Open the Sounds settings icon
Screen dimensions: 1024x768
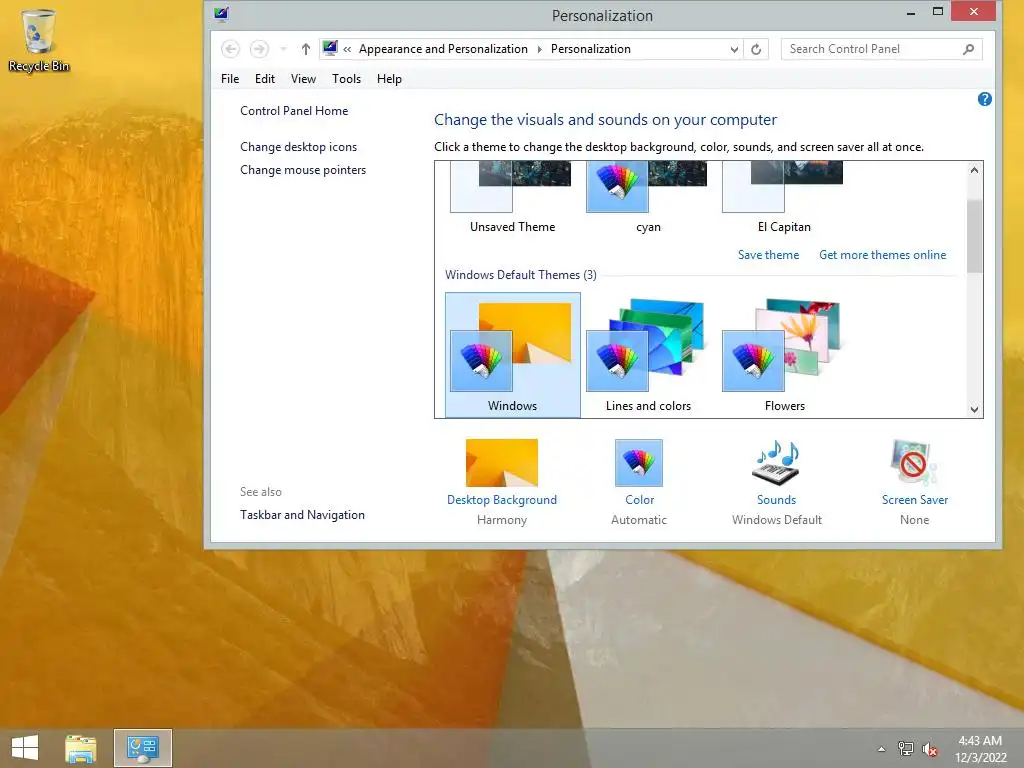(776, 462)
